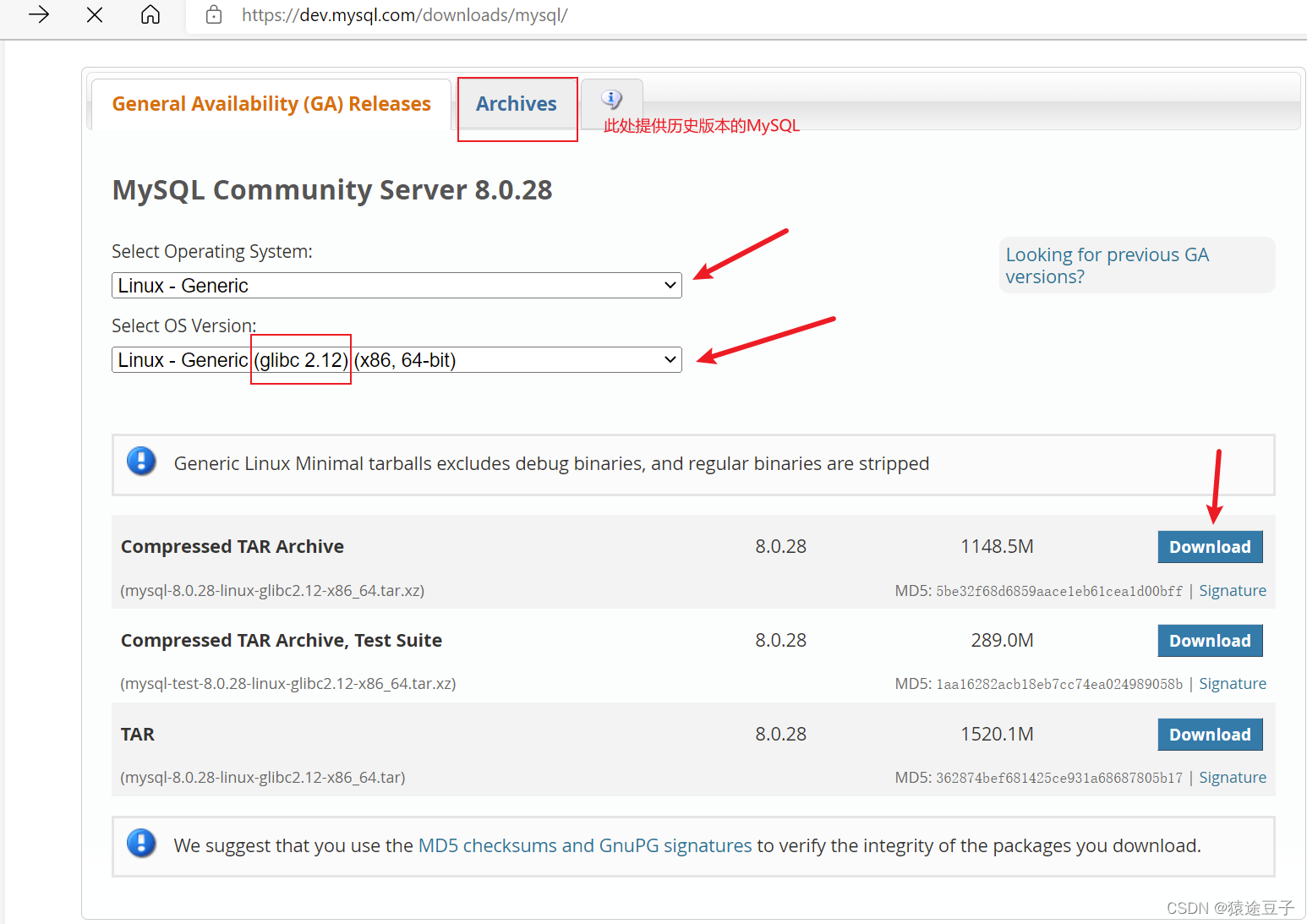Go to browser home page icon
Viewport: 1307px width, 924px height.
tap(150, 14)
